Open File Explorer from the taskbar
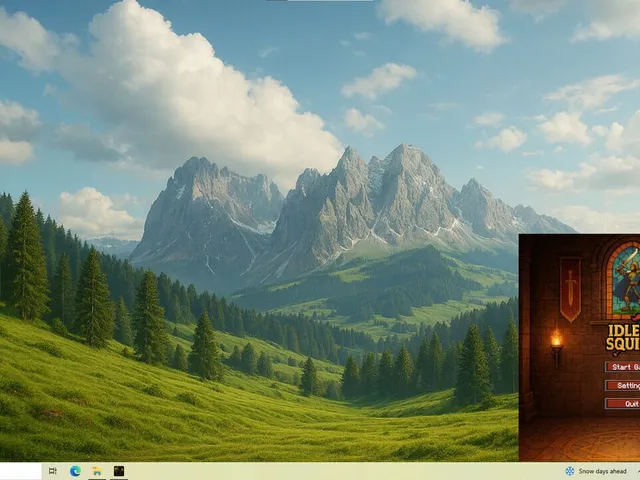The image size is (640, 480). tap(97, 471)
